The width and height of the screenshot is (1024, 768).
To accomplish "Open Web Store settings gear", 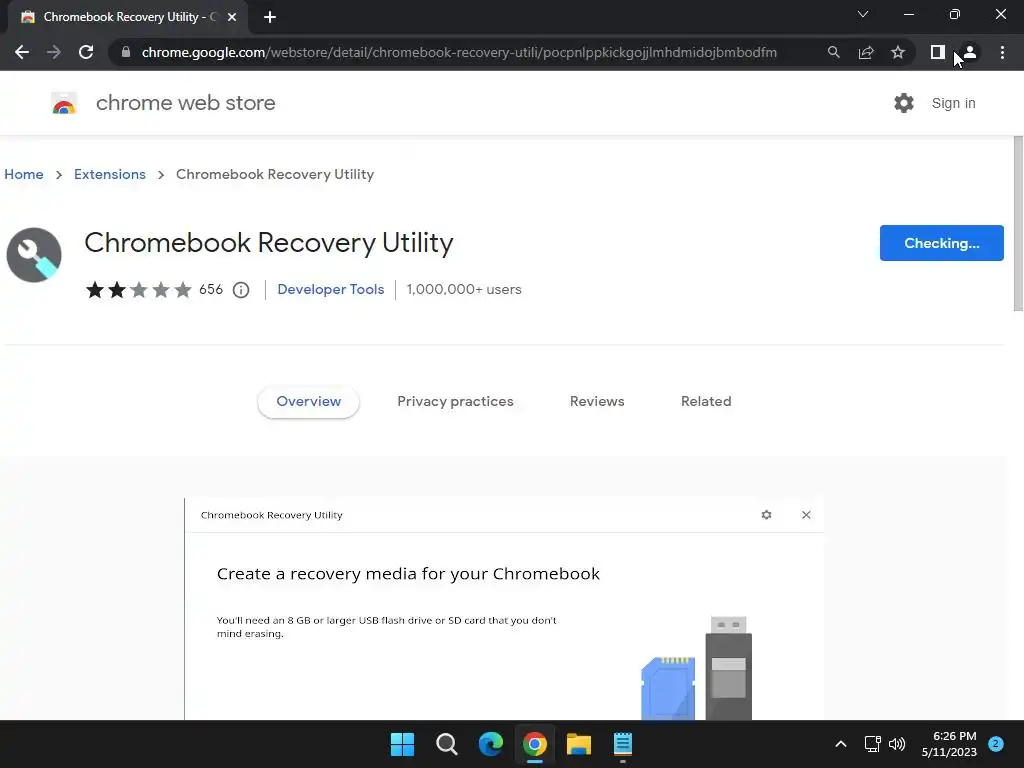I will coord(904,103).
